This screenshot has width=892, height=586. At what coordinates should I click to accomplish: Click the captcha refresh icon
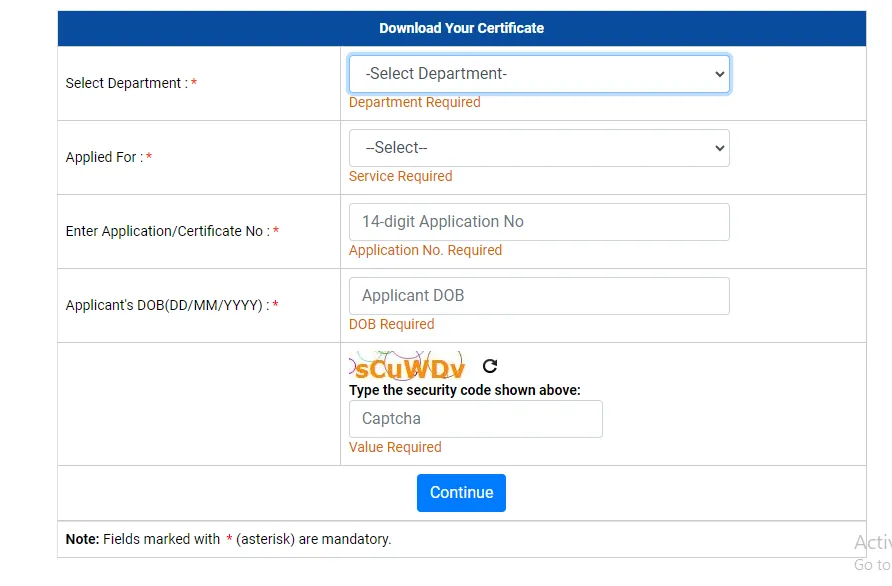[x=490, y=366]
